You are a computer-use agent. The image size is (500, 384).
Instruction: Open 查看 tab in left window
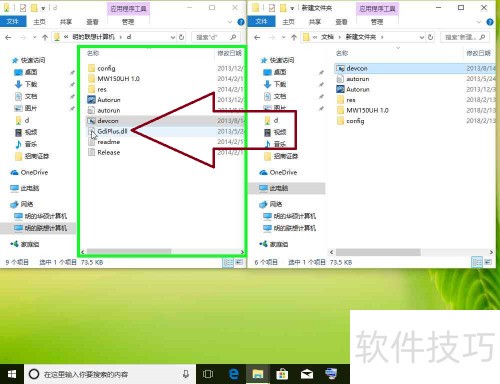click(92, 22)
